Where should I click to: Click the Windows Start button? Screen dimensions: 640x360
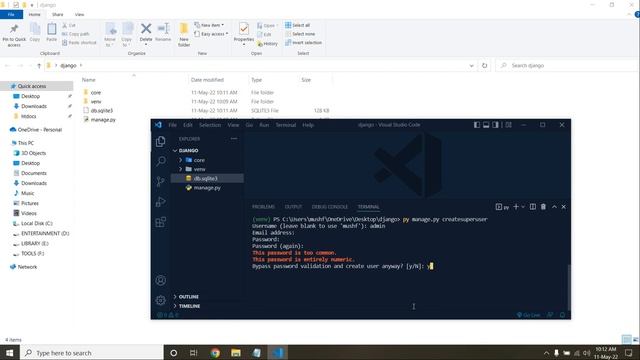[10, 353]
